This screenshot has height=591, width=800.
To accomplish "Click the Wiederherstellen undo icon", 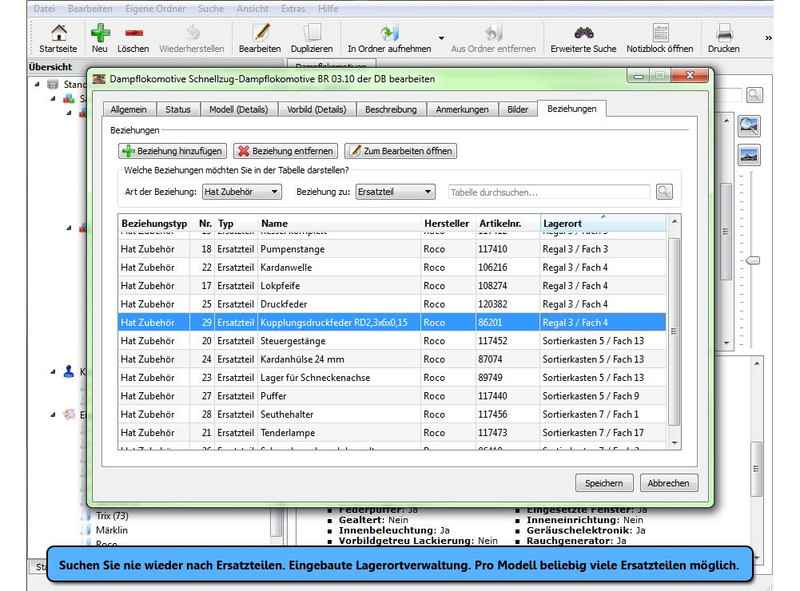I will pos(192,33).
